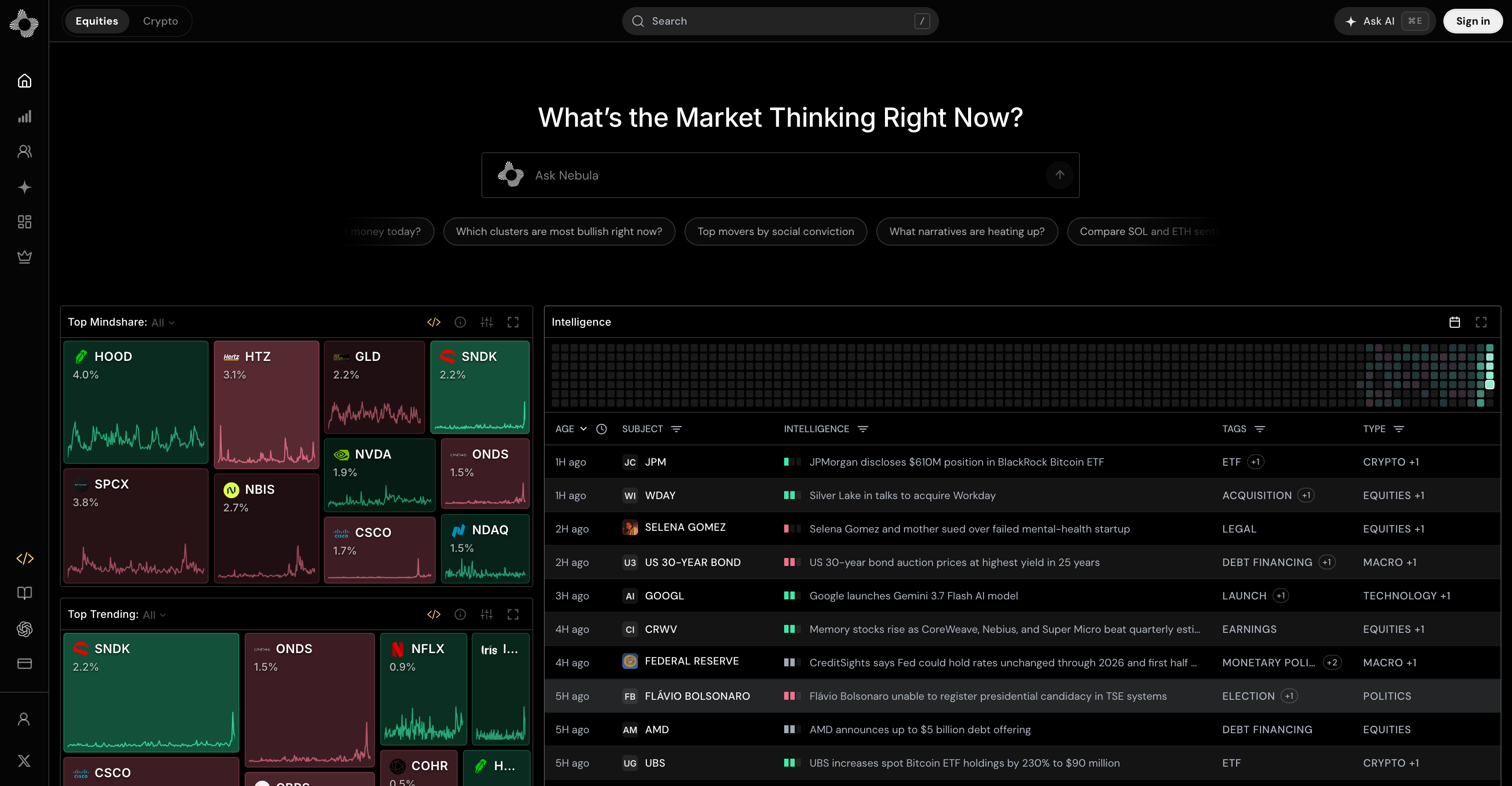1512x786 pixels.
Task: Open the bar chart icon in sidebar
Action: coord(24,116)
